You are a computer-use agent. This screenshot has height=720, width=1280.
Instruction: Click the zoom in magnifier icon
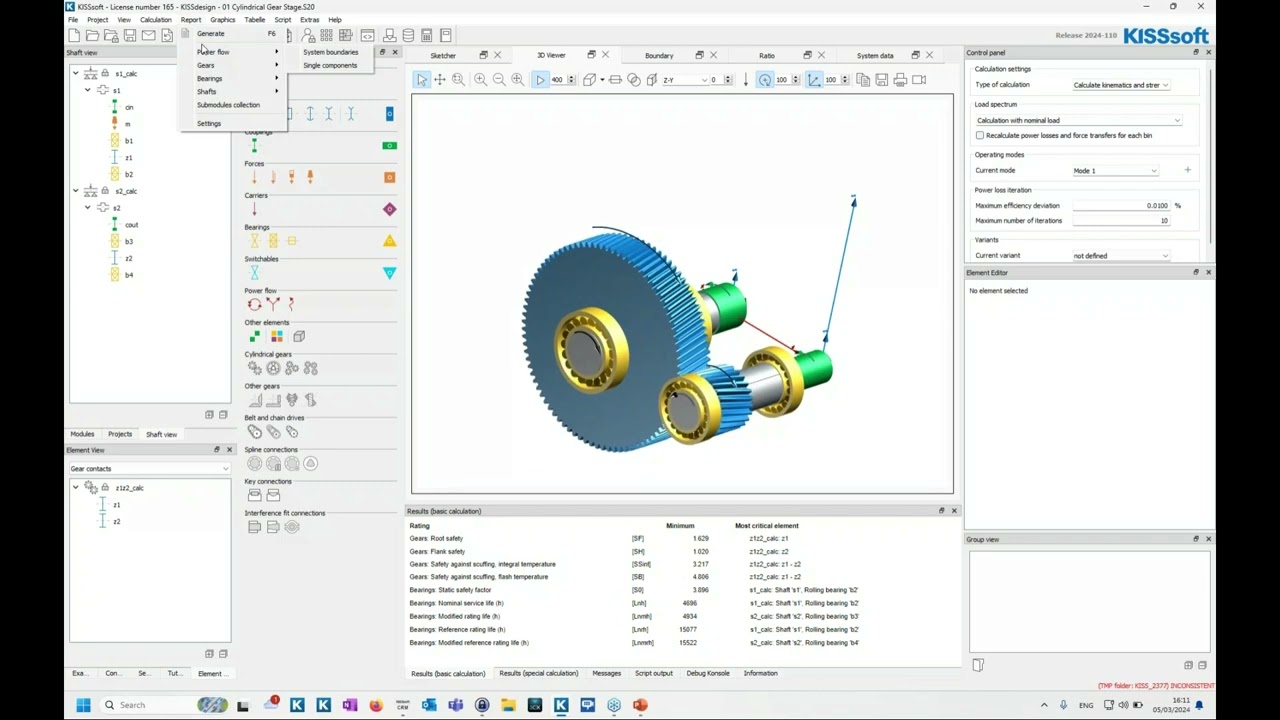[x=480, y=80]
